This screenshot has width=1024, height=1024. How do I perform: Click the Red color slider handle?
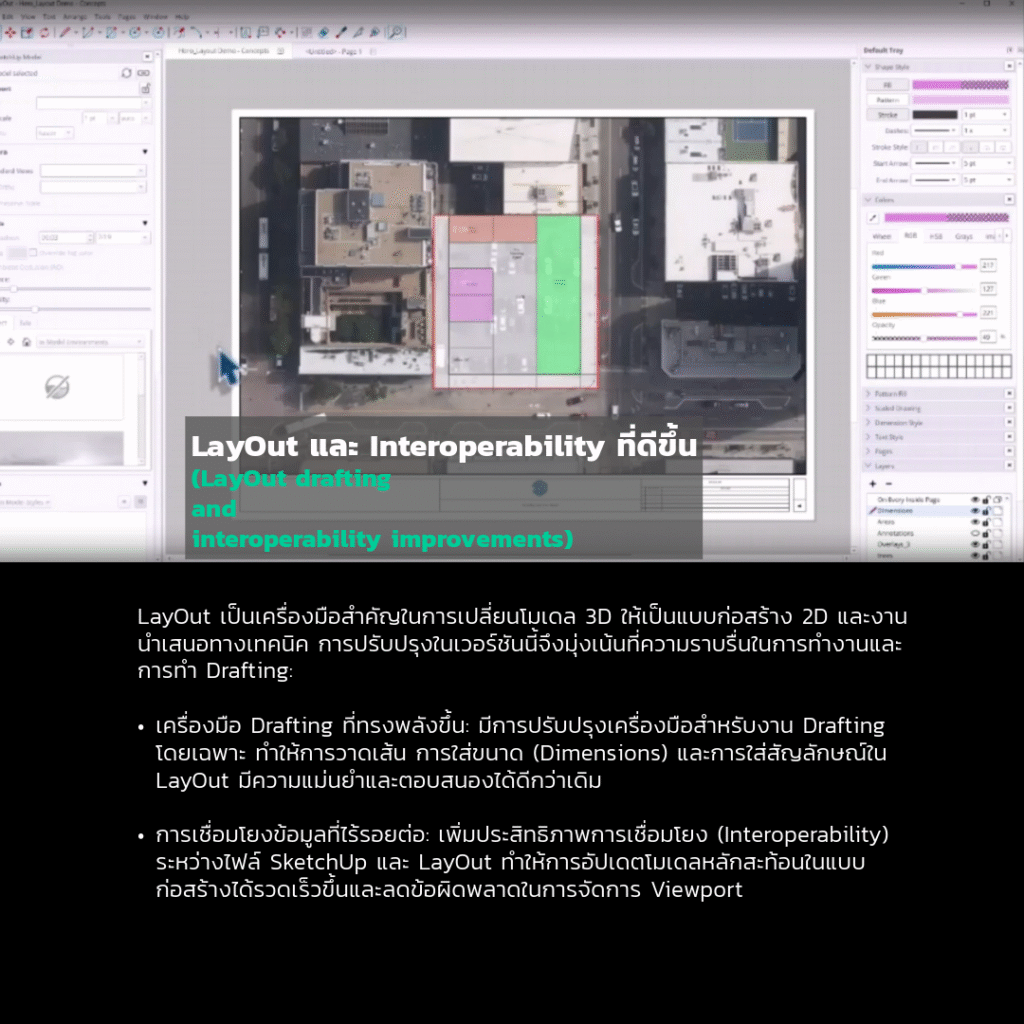click(957, 266)
